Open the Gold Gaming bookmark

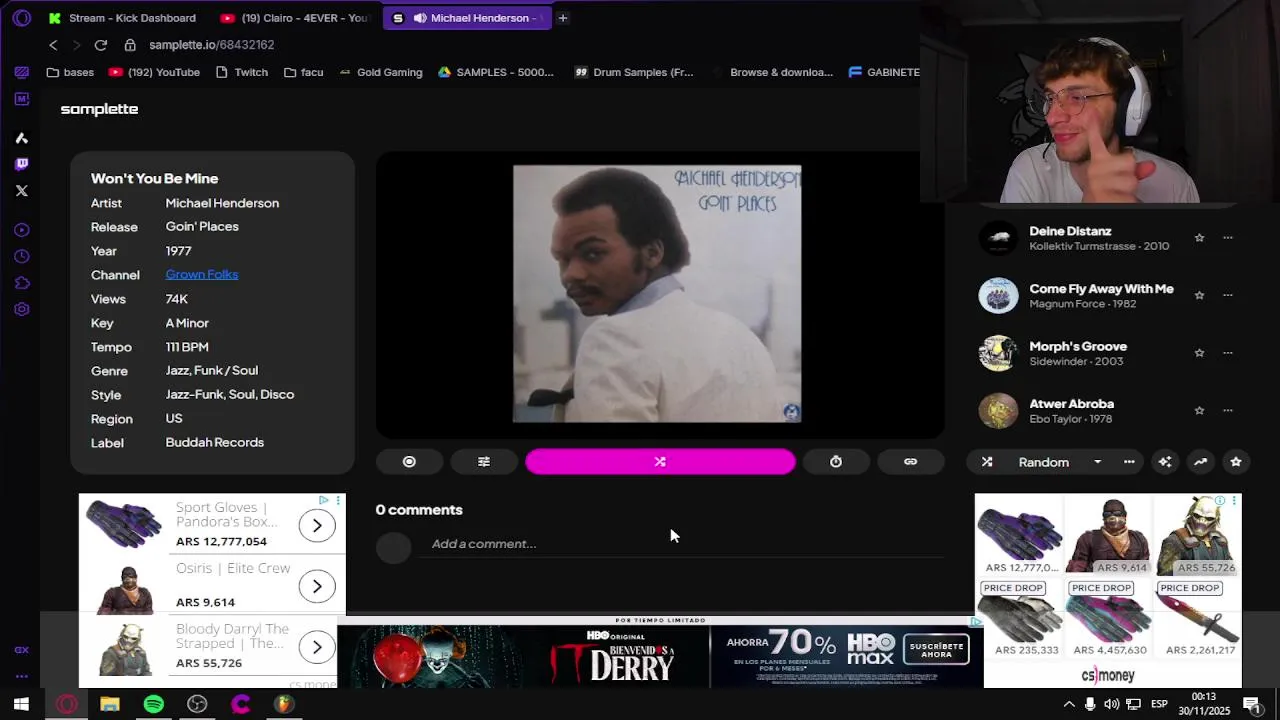[380, 72]
